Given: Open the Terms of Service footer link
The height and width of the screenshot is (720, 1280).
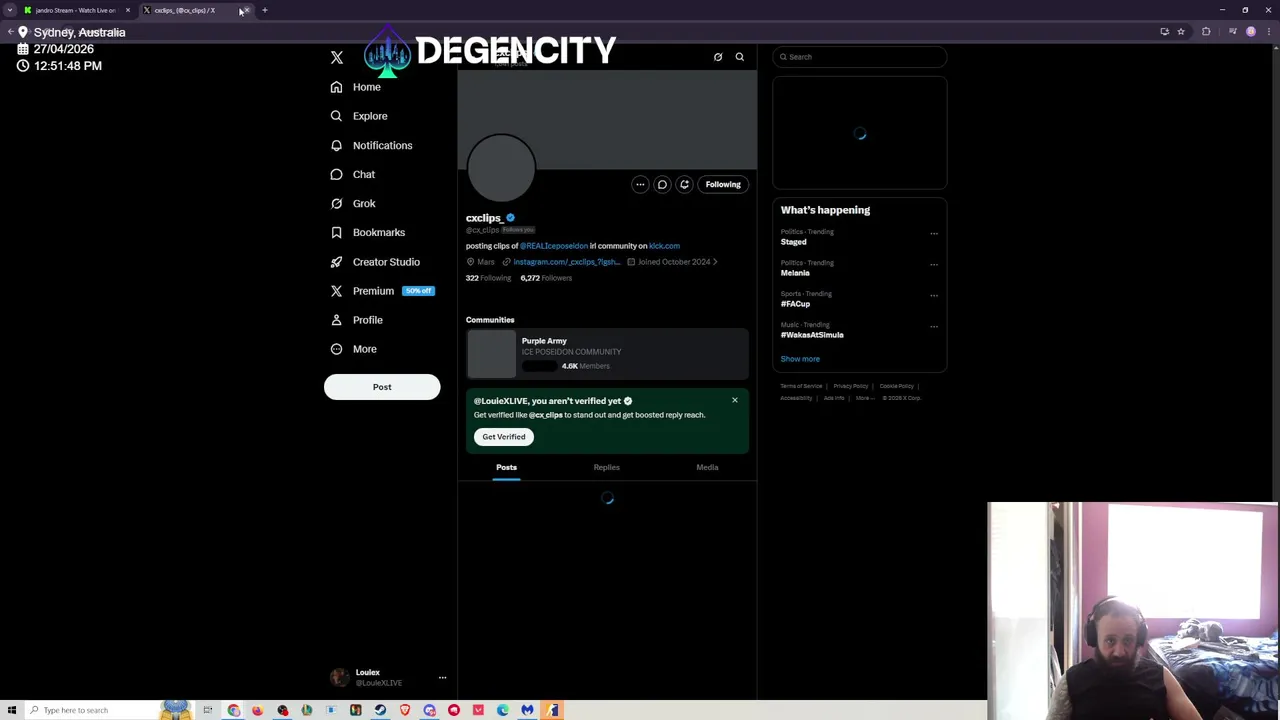Looking at the screenshot, I should tap(801, 386).
